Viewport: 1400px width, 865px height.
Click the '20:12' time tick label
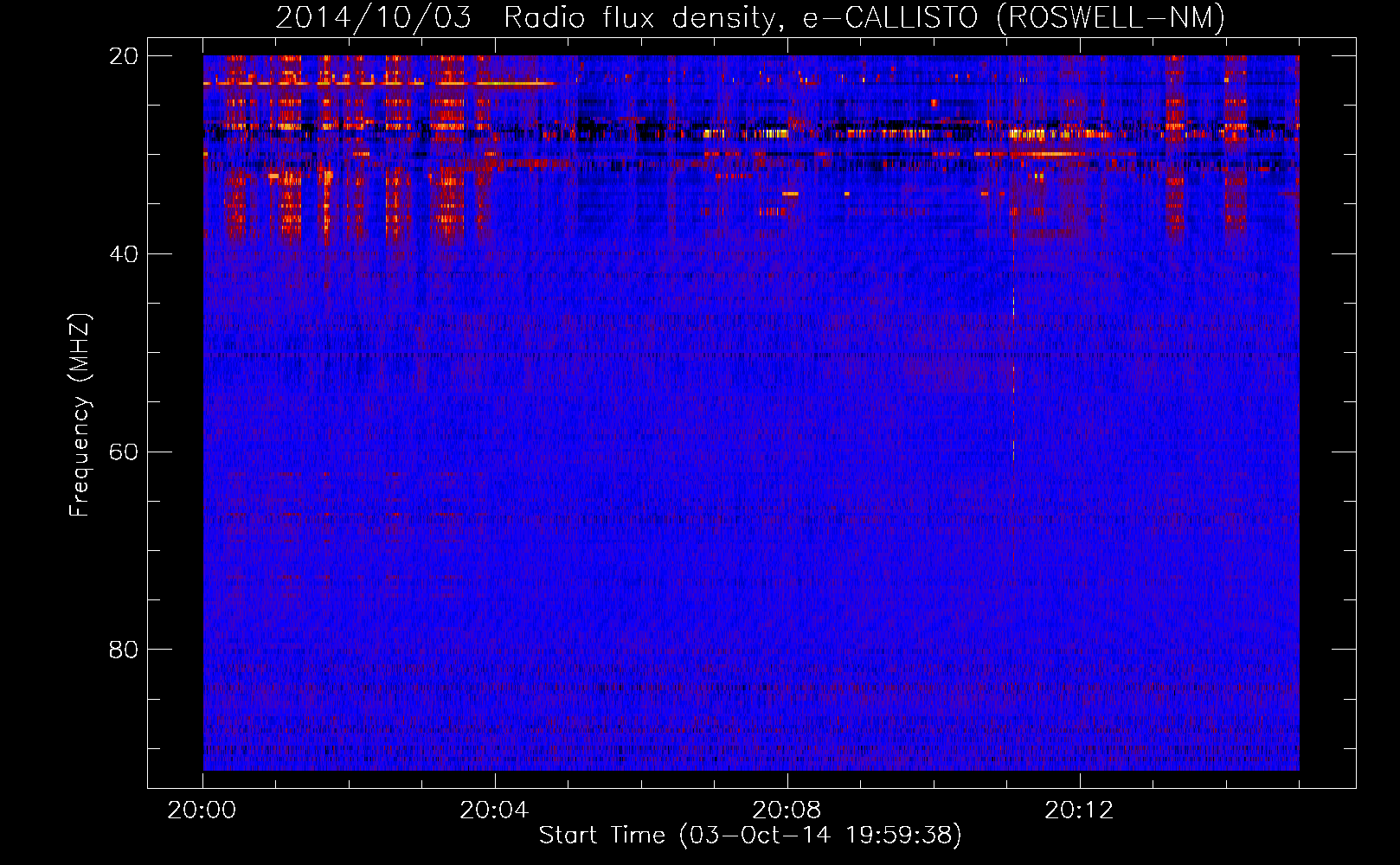[1079, 811]
